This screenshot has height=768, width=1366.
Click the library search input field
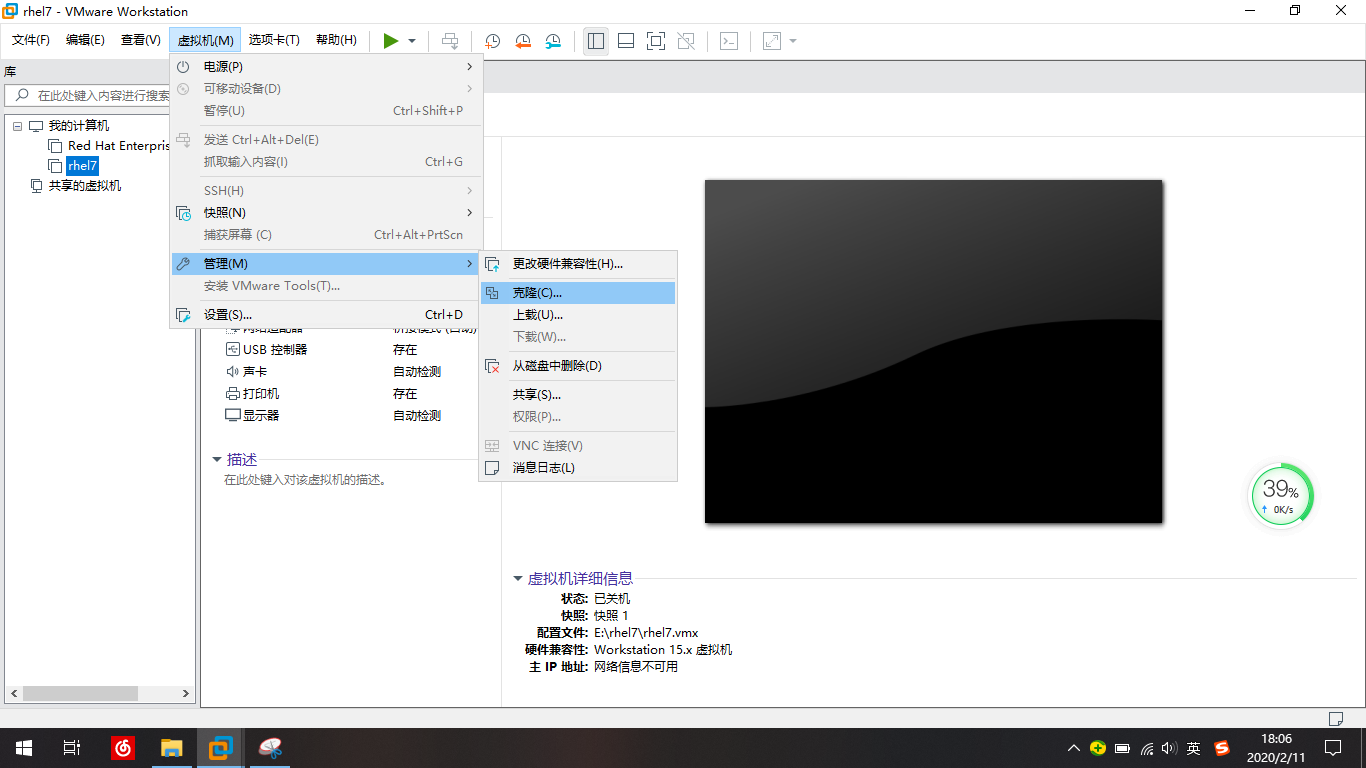(x=102, y=96)
